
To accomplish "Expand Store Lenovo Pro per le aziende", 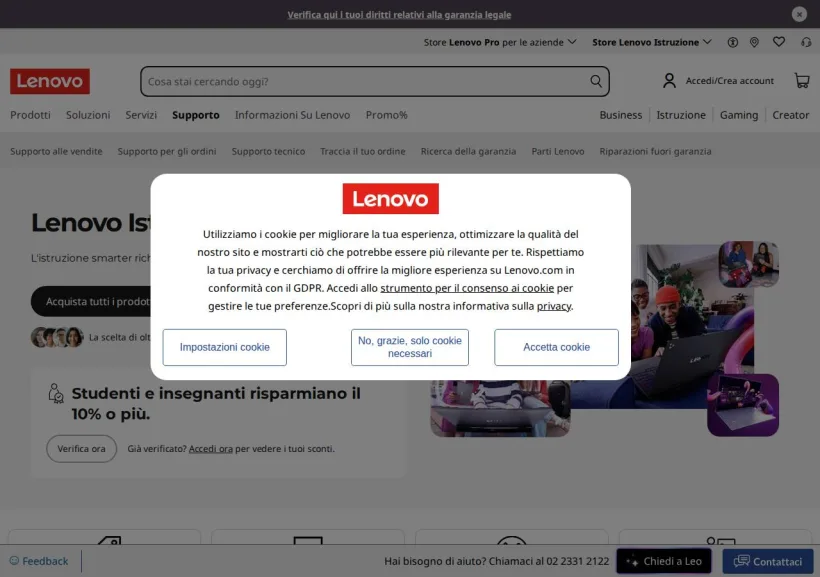I will click(500, 42).
